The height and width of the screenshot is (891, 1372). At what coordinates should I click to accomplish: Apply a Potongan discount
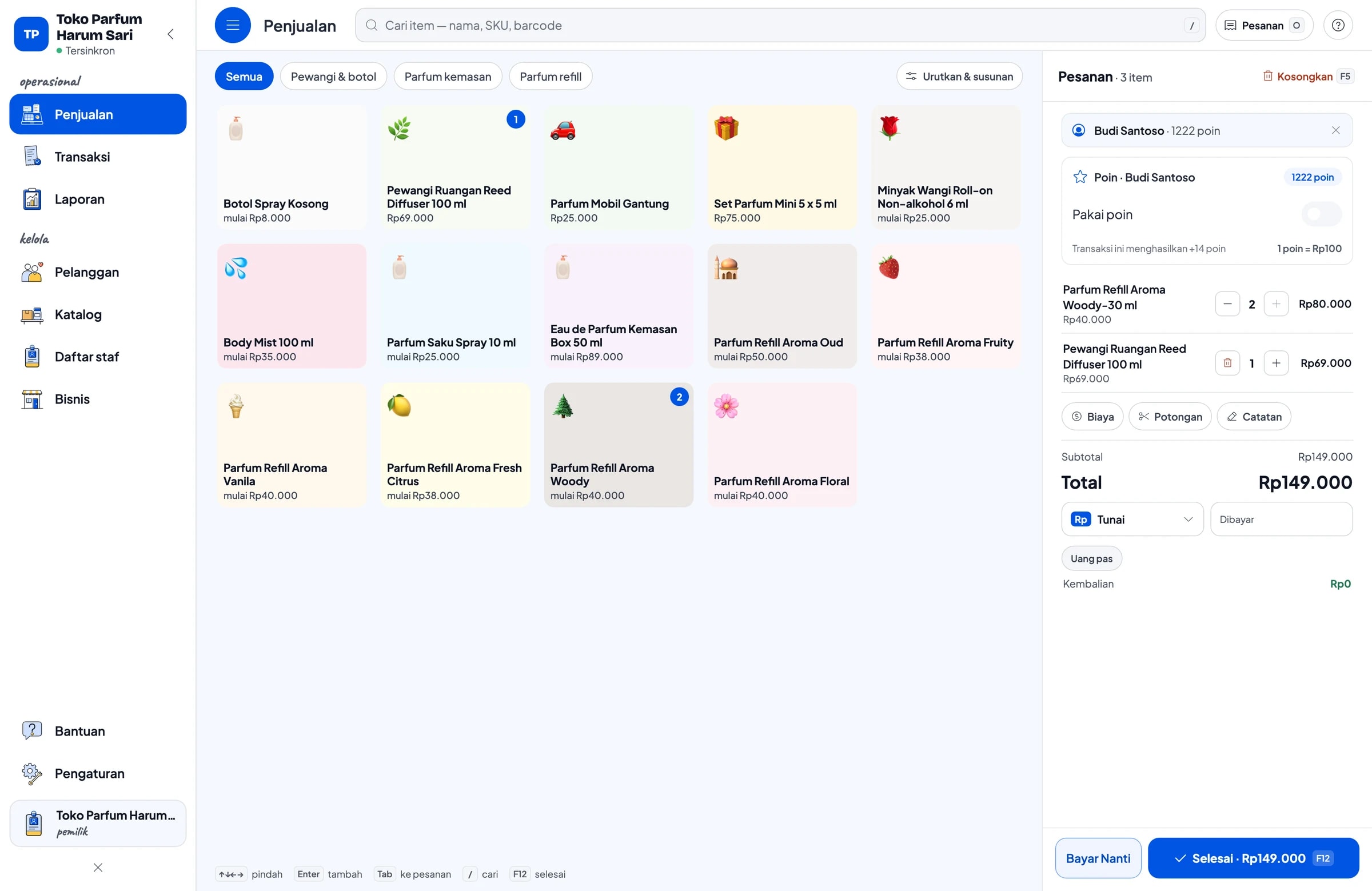1170,417
